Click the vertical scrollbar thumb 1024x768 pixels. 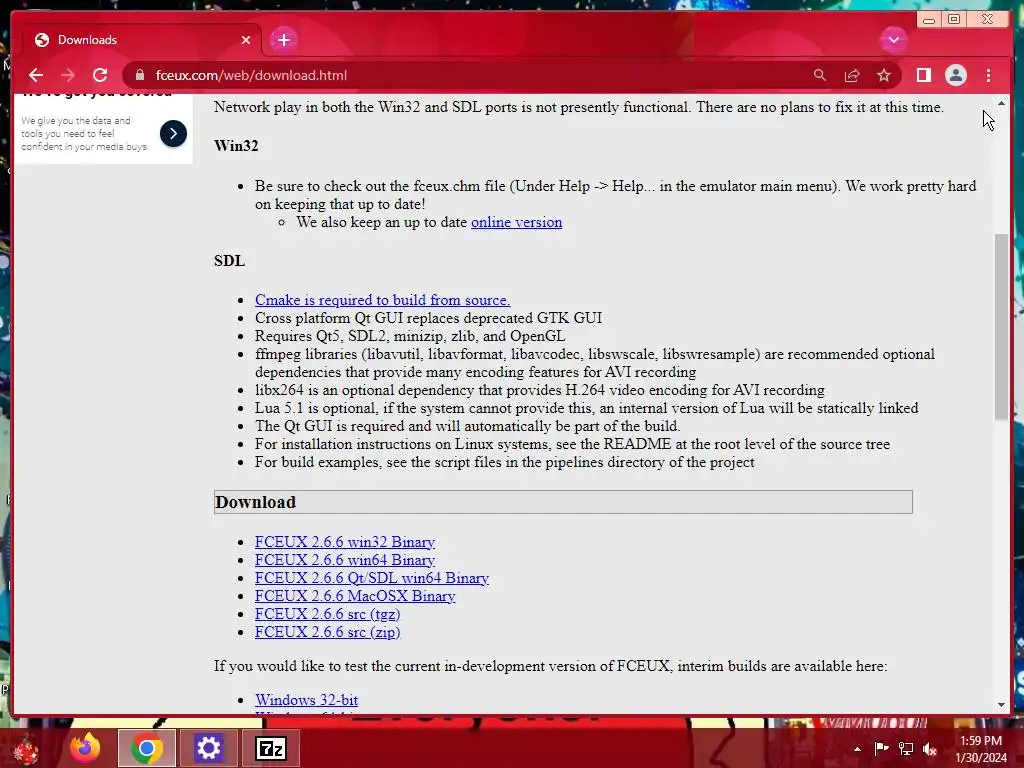(x=1001, y=327)
